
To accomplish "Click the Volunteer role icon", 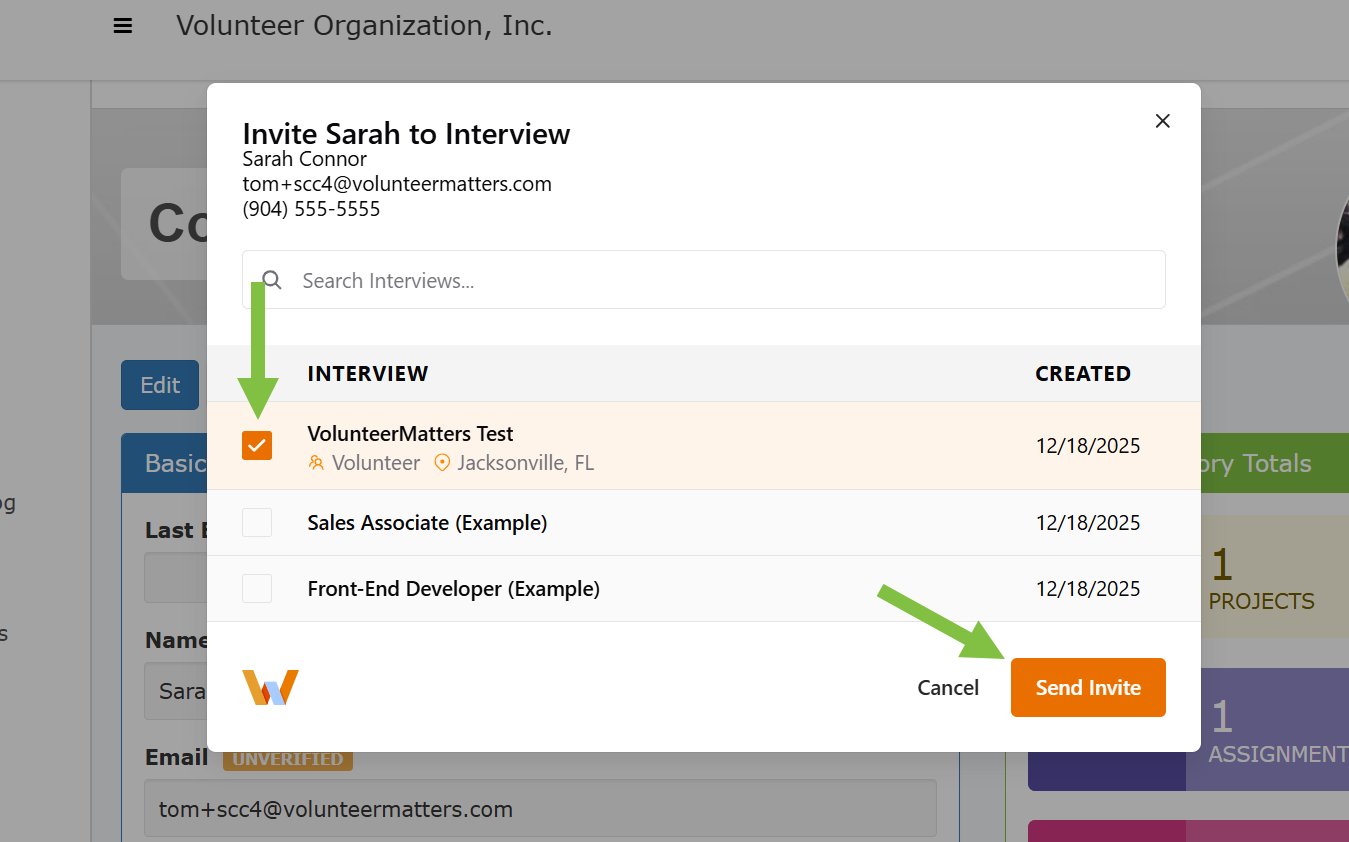I will (316, 463).
